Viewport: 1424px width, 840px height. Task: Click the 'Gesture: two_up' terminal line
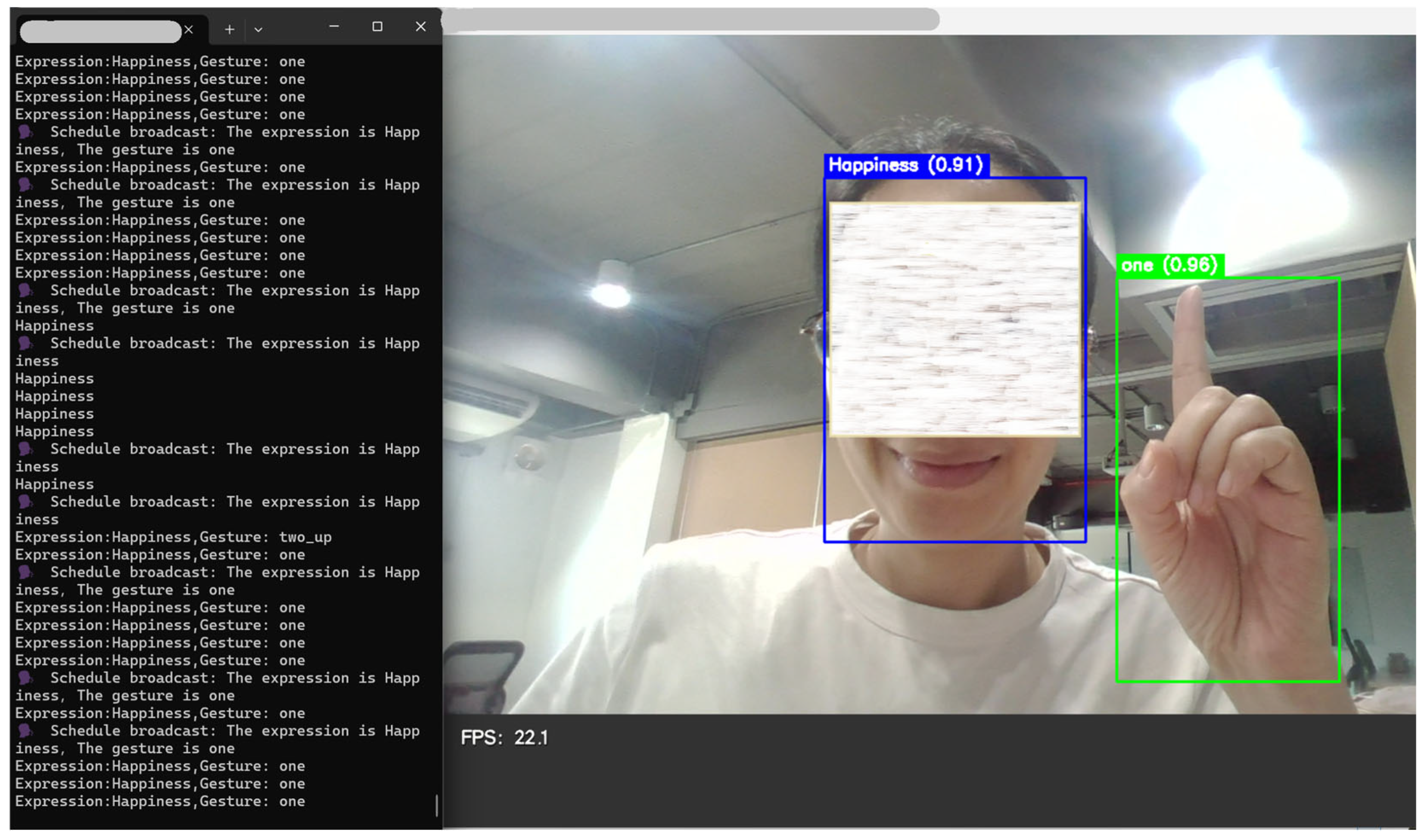click(173, 537)
